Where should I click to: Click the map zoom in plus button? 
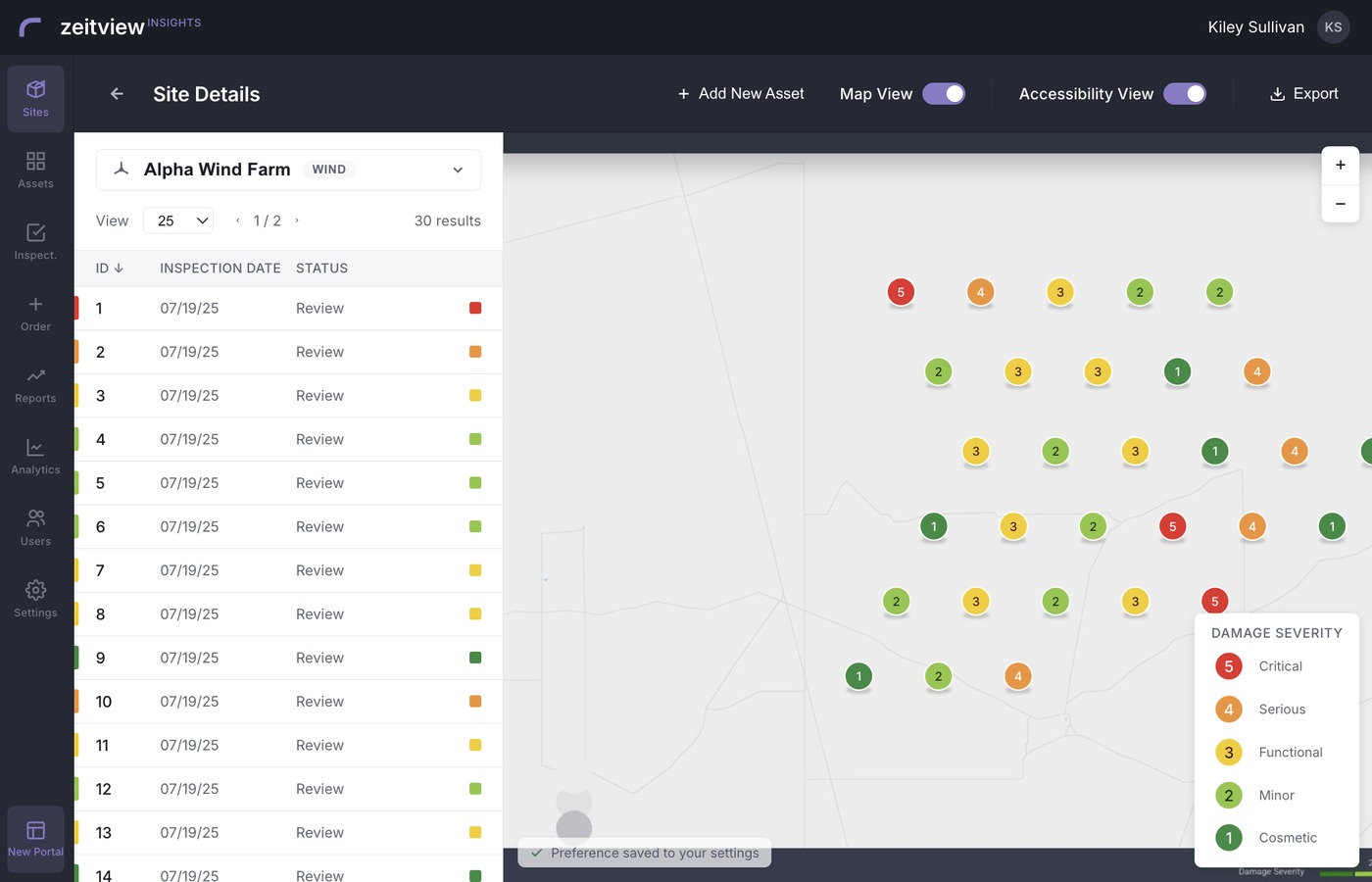tap(1340, 166)
